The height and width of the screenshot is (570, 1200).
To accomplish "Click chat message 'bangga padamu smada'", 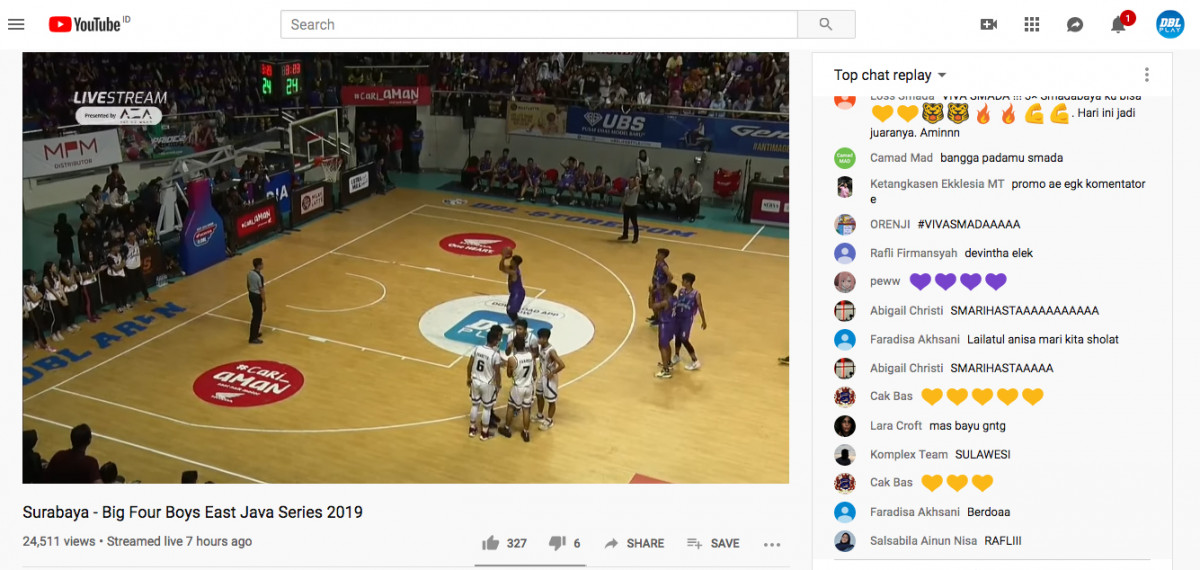I will click(1002, 158).
